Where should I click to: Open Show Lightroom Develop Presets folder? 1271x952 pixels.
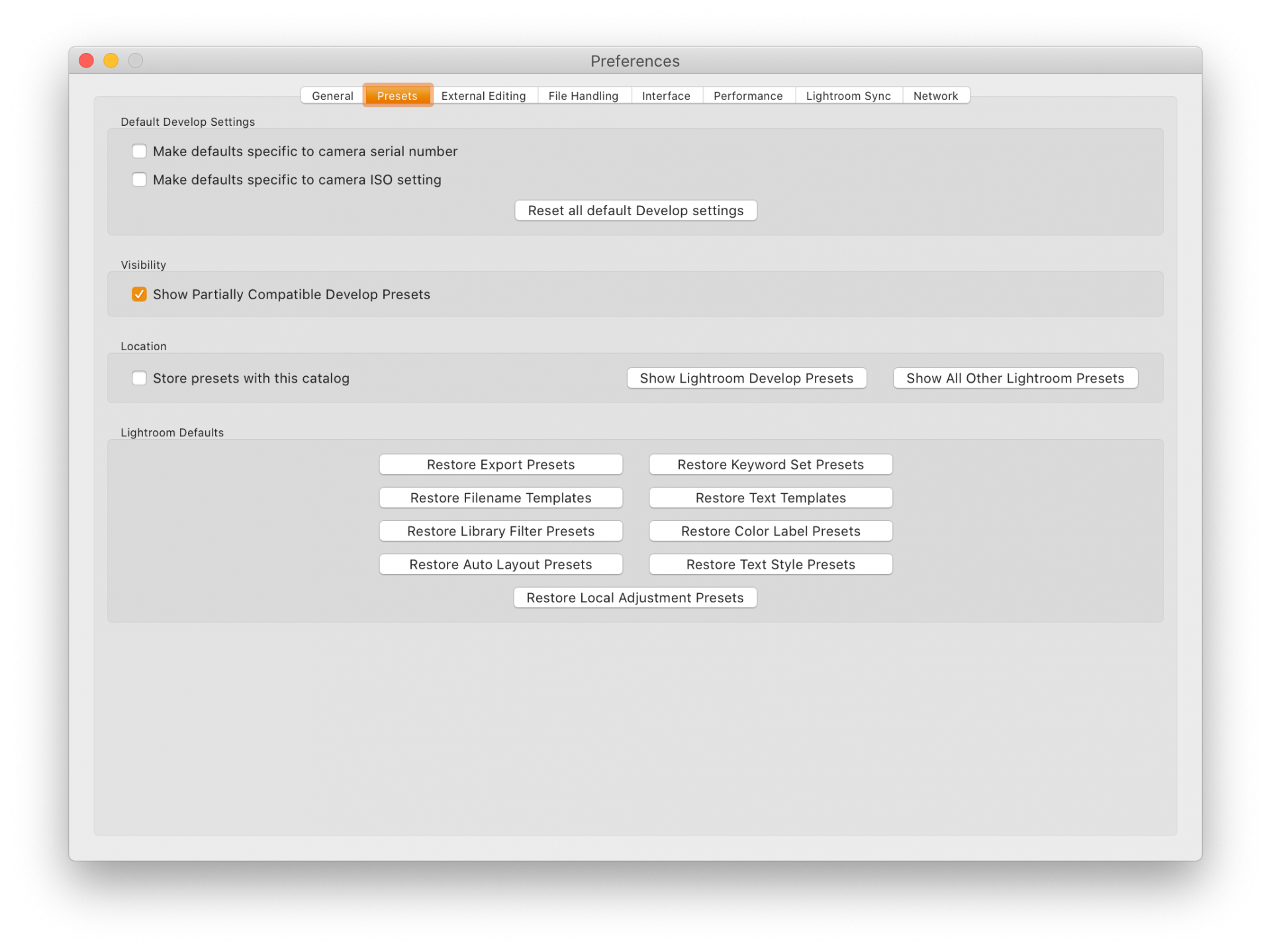pos(747,378)
